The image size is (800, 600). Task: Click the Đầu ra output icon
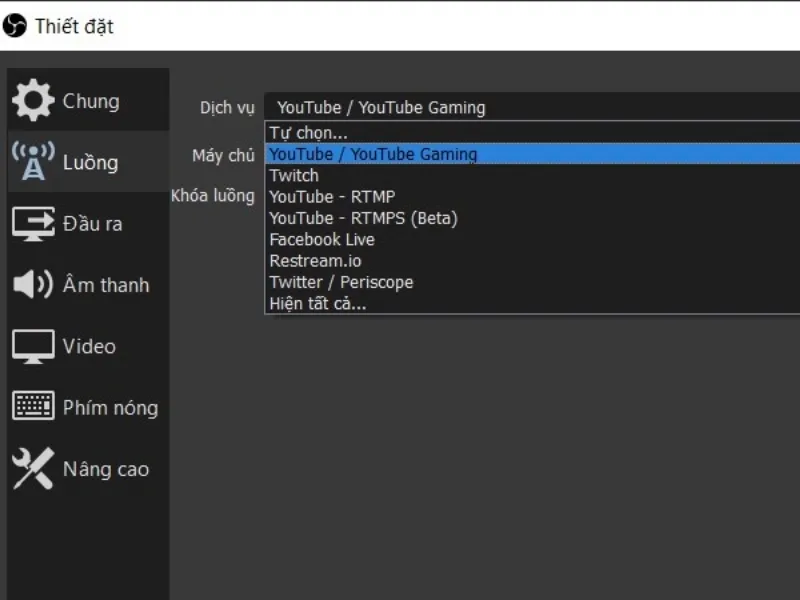tap(33, 223)
